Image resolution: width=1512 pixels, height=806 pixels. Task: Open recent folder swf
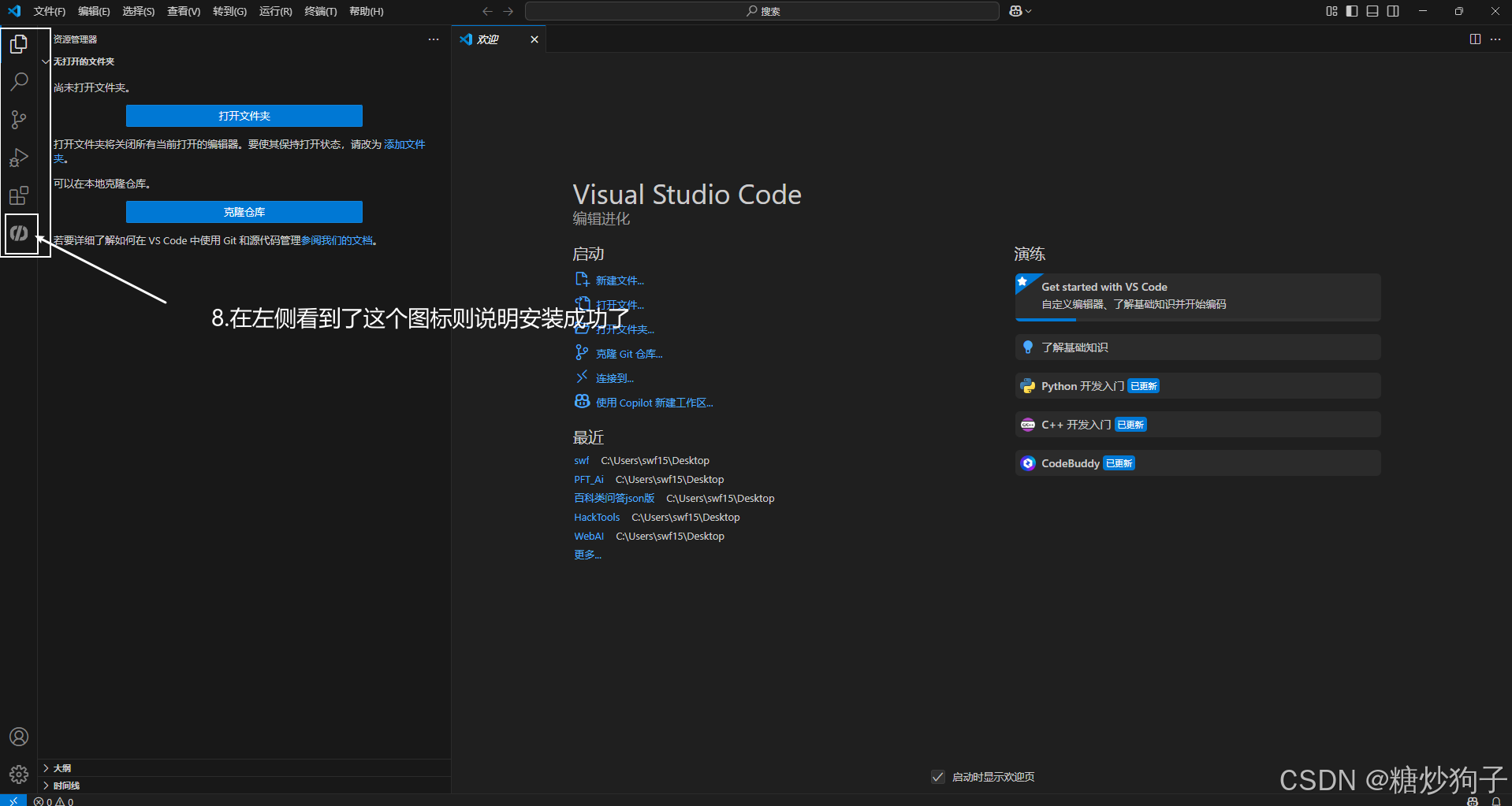point(582,461)
